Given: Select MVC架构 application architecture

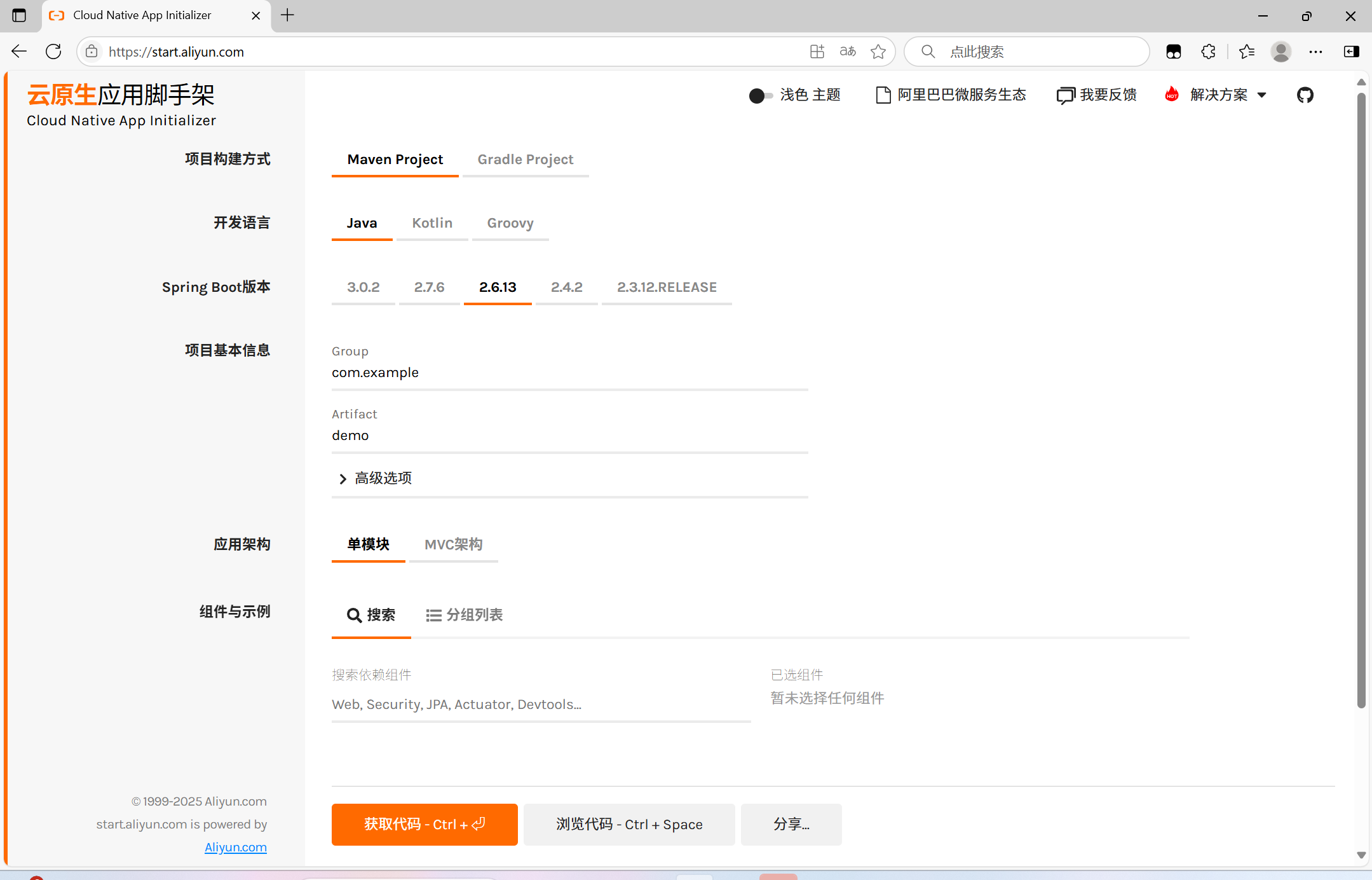Looking at the screenshot, I should (453, 545).
